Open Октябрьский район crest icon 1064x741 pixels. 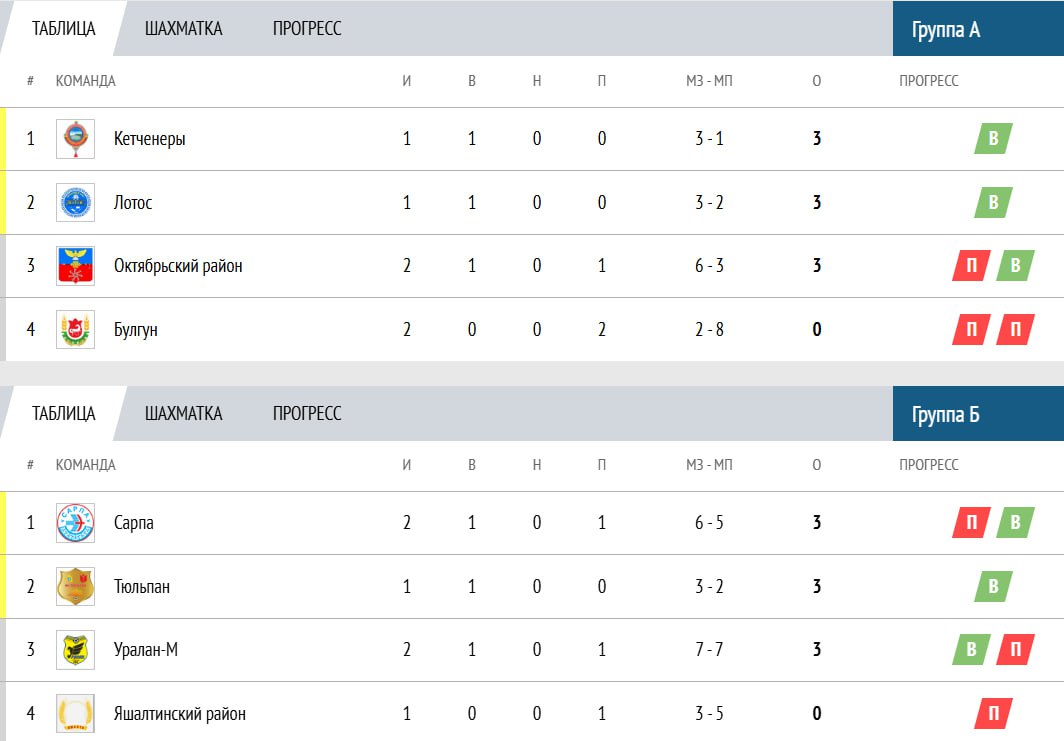[x=75, y=266]
